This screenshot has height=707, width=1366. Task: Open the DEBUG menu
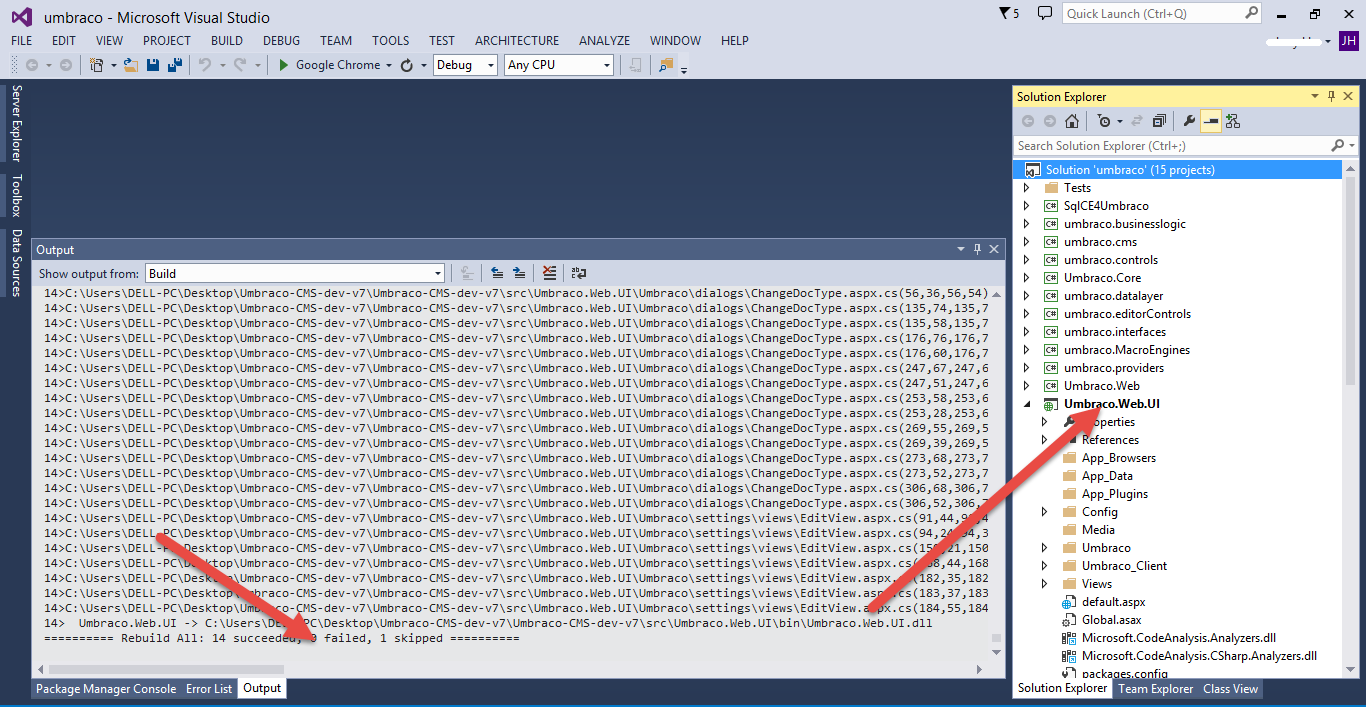point(281,41)
